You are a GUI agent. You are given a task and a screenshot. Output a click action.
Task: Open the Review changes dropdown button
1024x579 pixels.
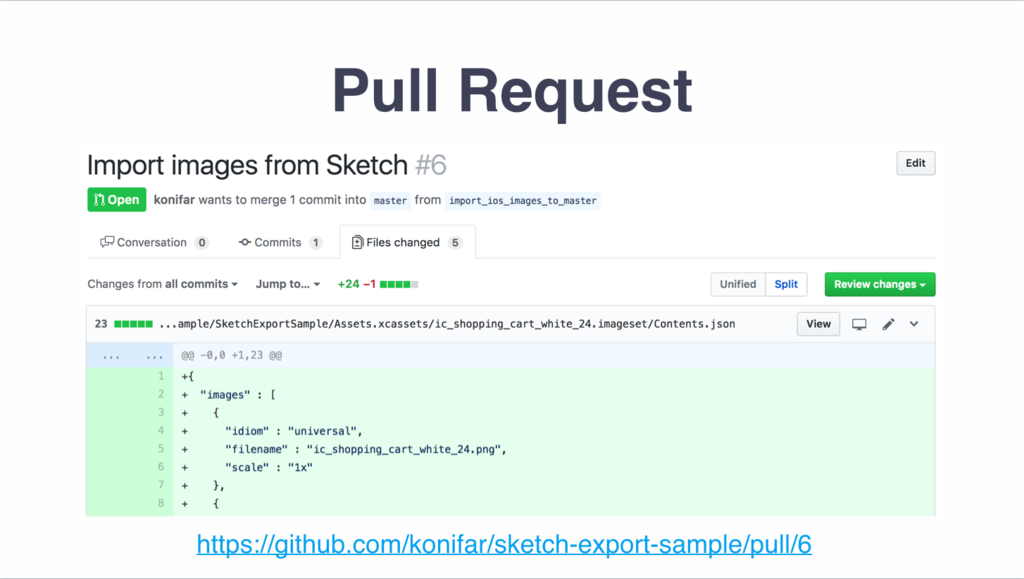coord(880,284)
